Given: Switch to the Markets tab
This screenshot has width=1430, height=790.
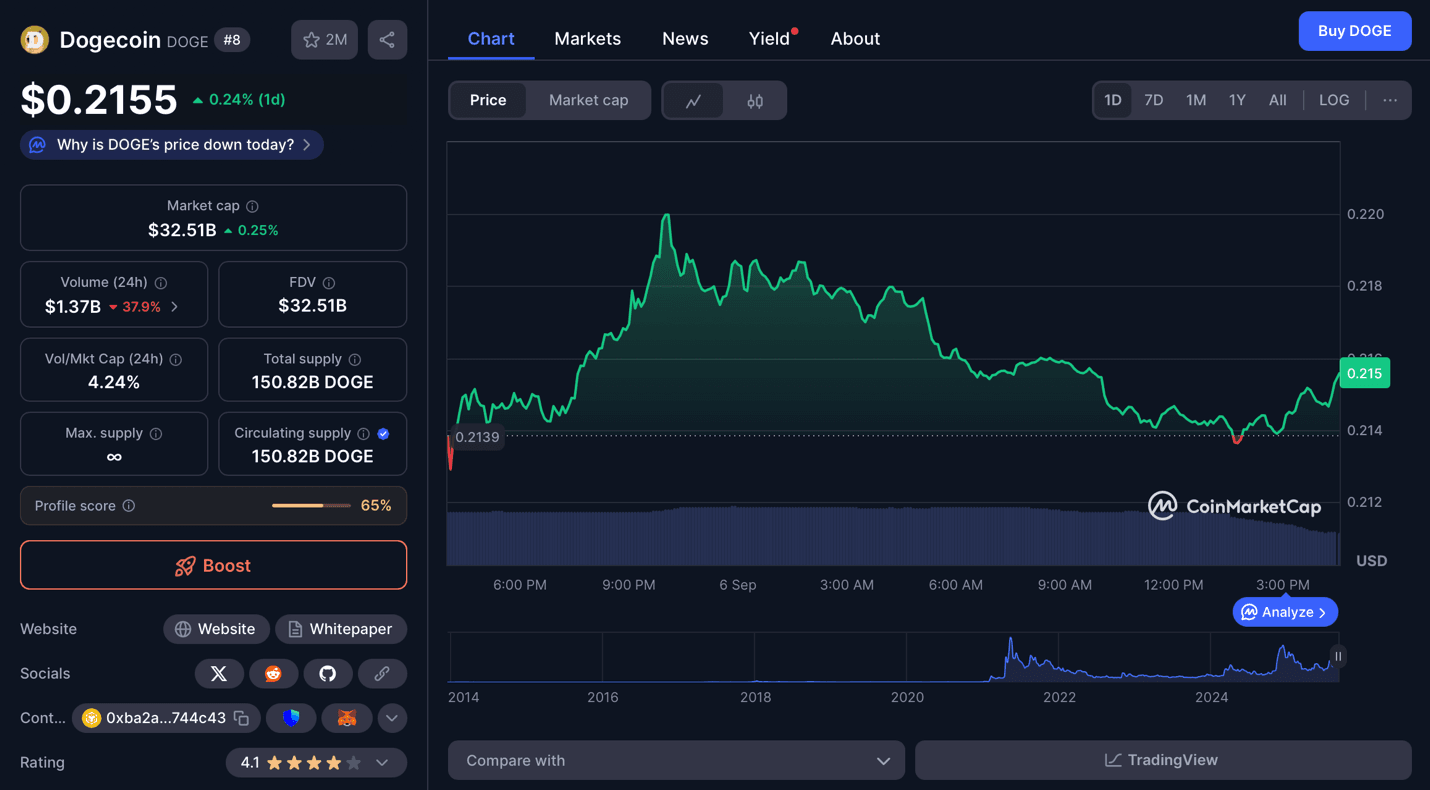Looking at the screenshot, I should (588, 39).
